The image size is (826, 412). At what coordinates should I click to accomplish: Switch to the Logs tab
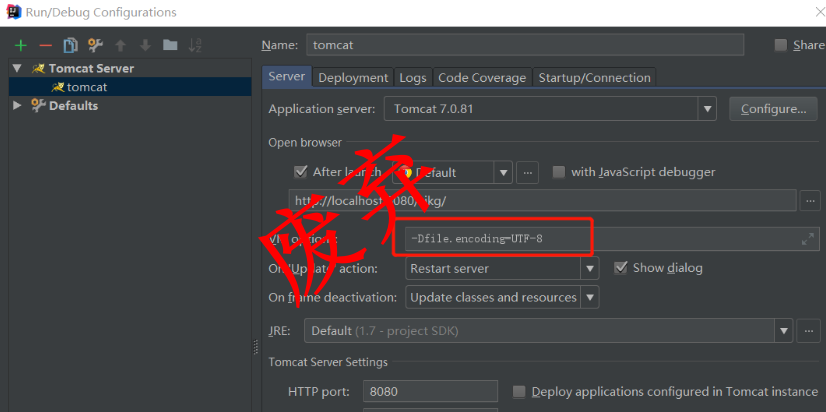pos(412,77)
